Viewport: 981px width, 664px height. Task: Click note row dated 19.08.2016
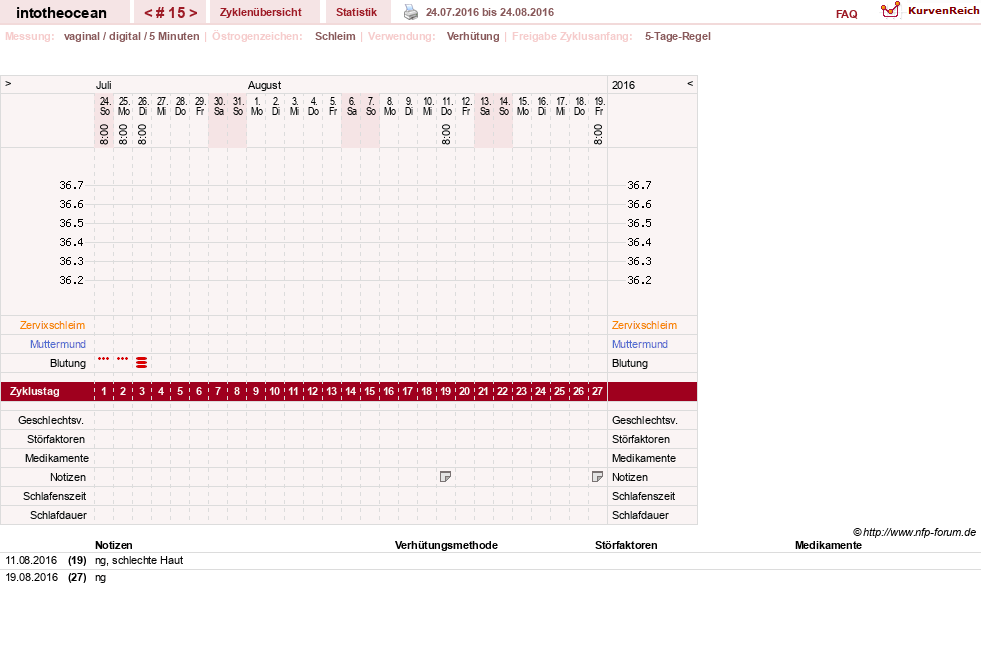[490, 578]
